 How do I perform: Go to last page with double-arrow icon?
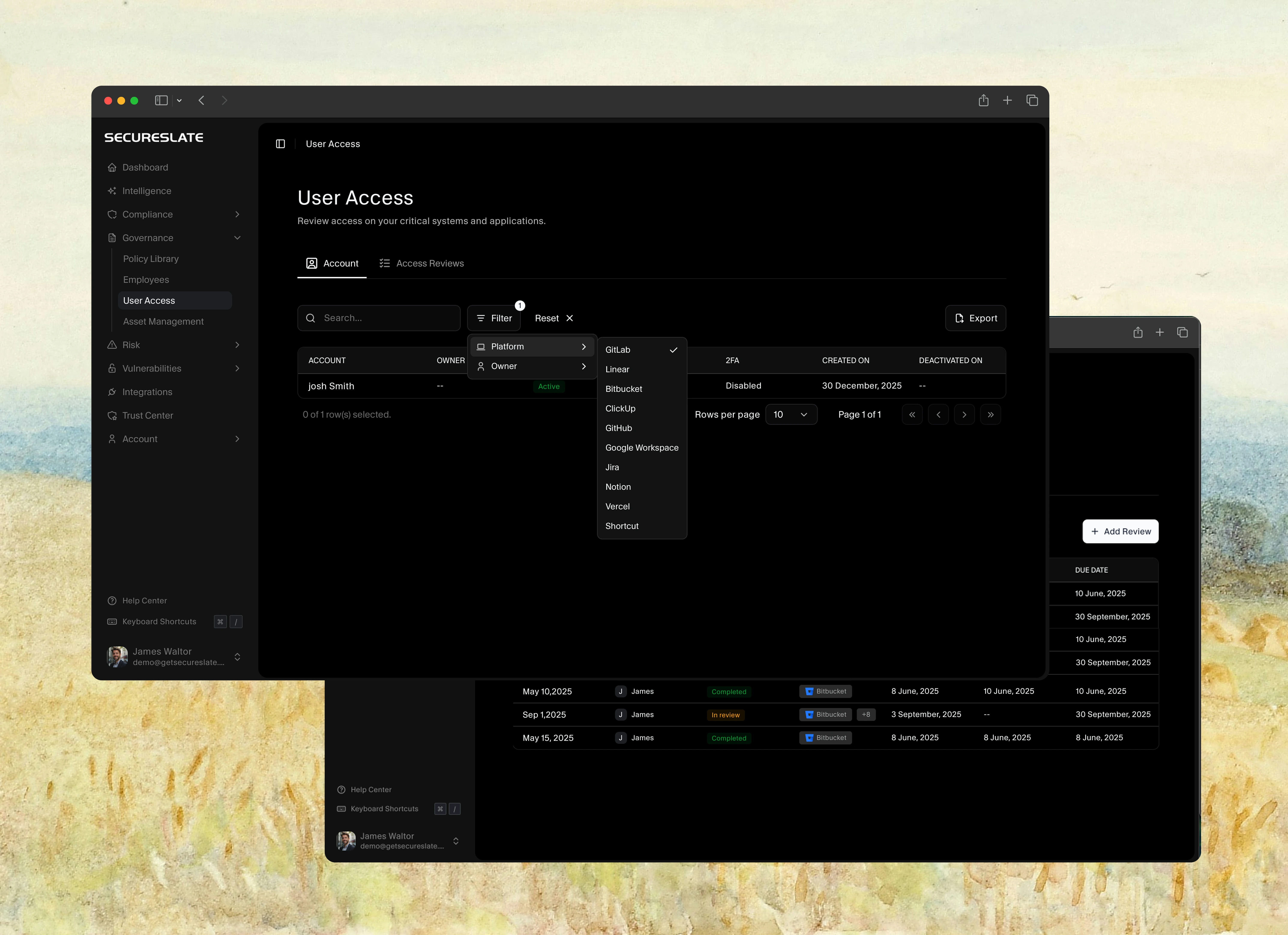click(x=990, y=415)
